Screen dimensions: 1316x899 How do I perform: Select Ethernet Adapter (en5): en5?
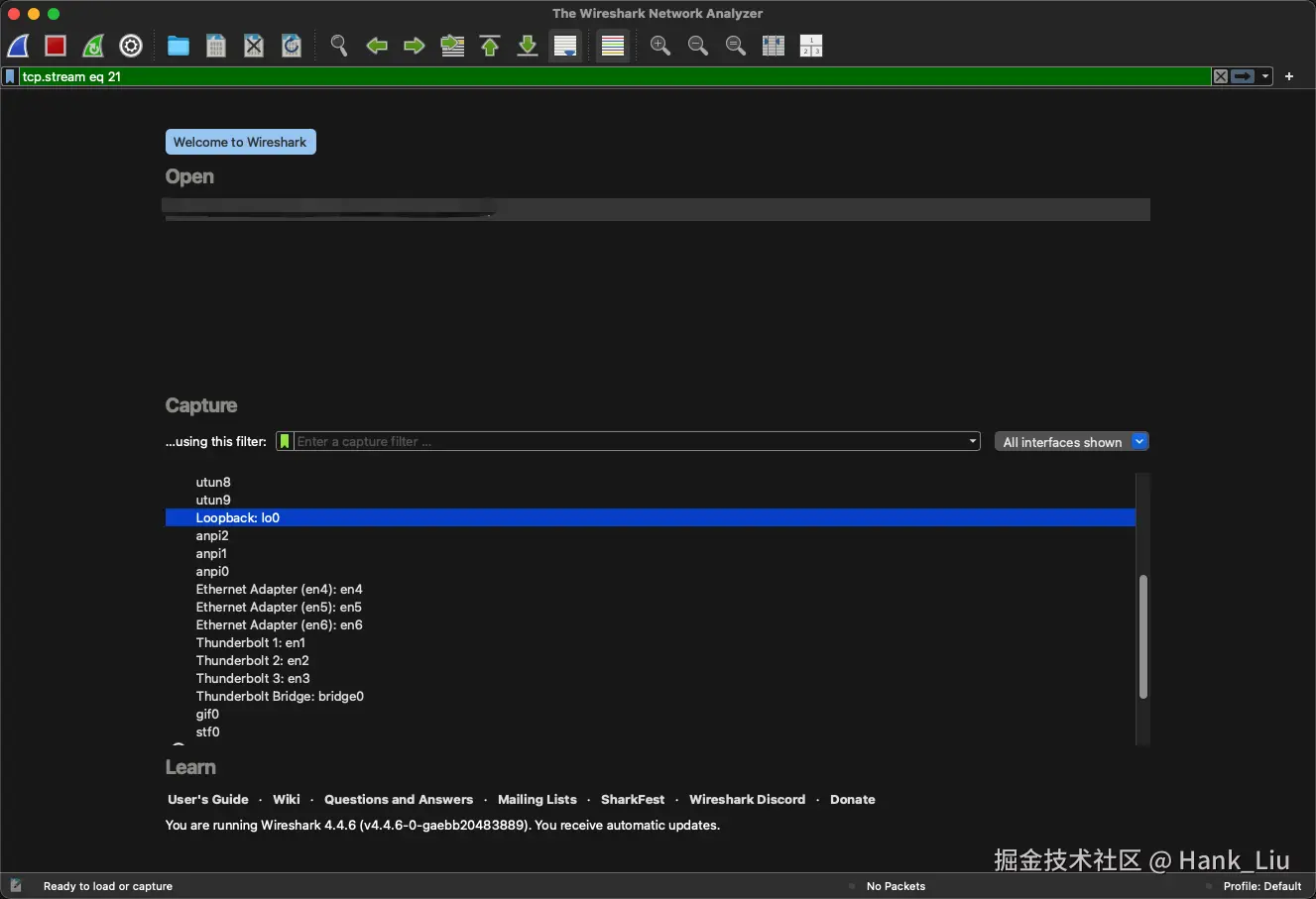pos(651,608)
